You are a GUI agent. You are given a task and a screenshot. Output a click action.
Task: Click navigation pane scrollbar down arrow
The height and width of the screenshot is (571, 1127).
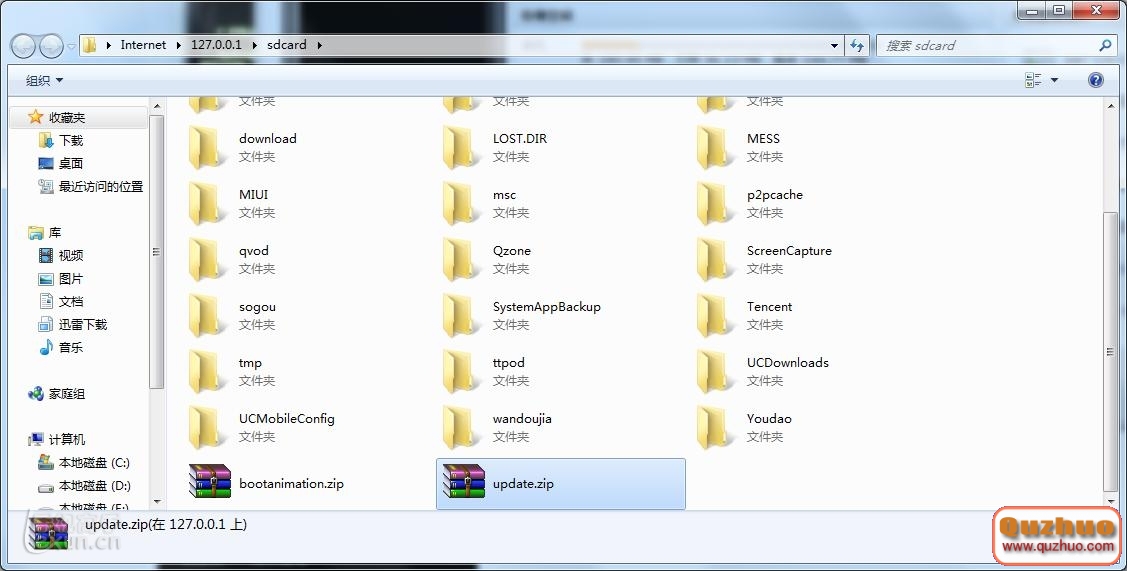(157, 502)
